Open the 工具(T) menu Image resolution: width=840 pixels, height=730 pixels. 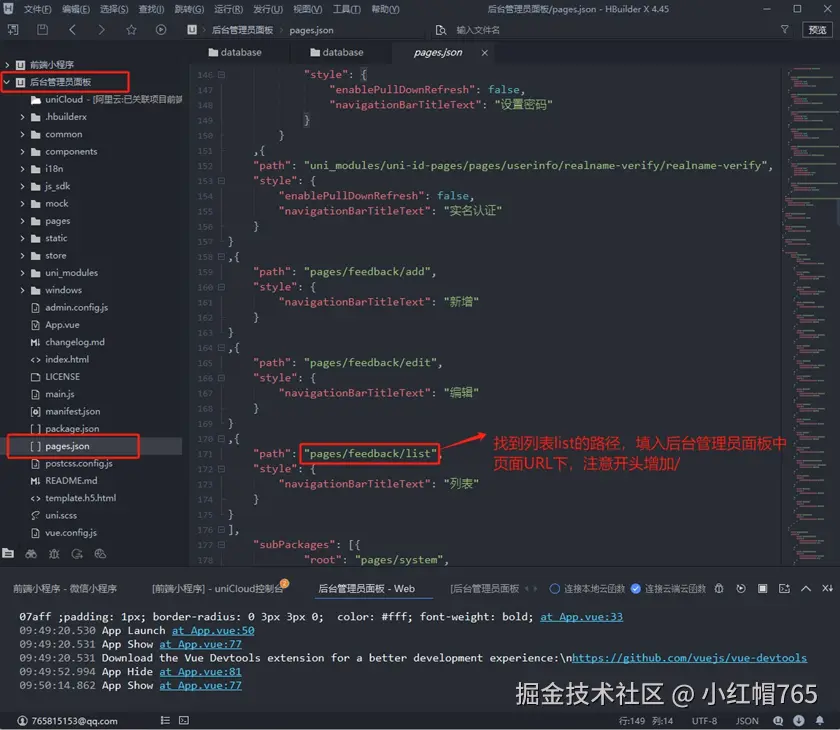[x=347, y=9]
